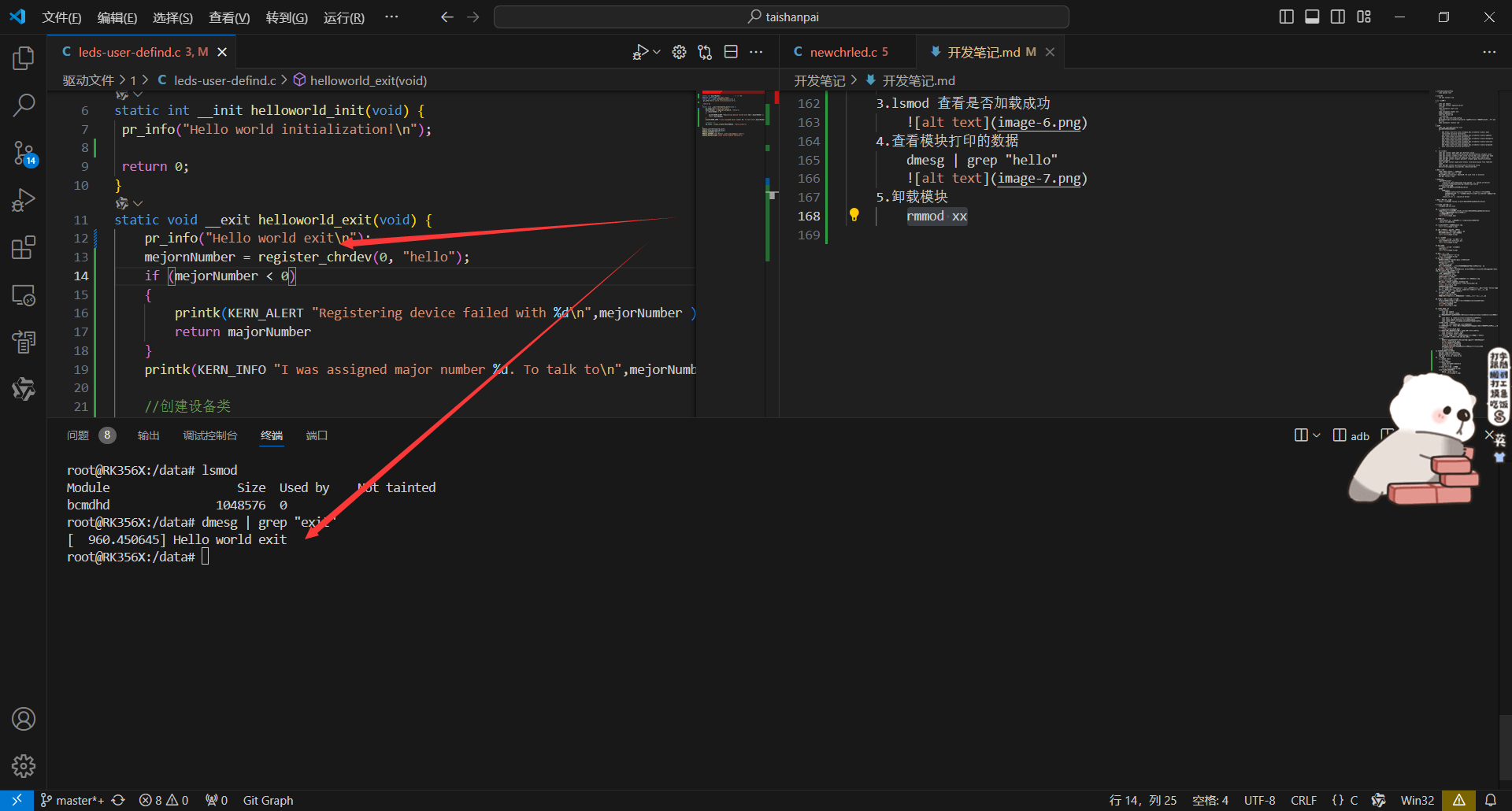The height and width of the screenshot is (811, 1512).
Task: Toggle the secondary side bar layout button
Action: pos(1338,17)
